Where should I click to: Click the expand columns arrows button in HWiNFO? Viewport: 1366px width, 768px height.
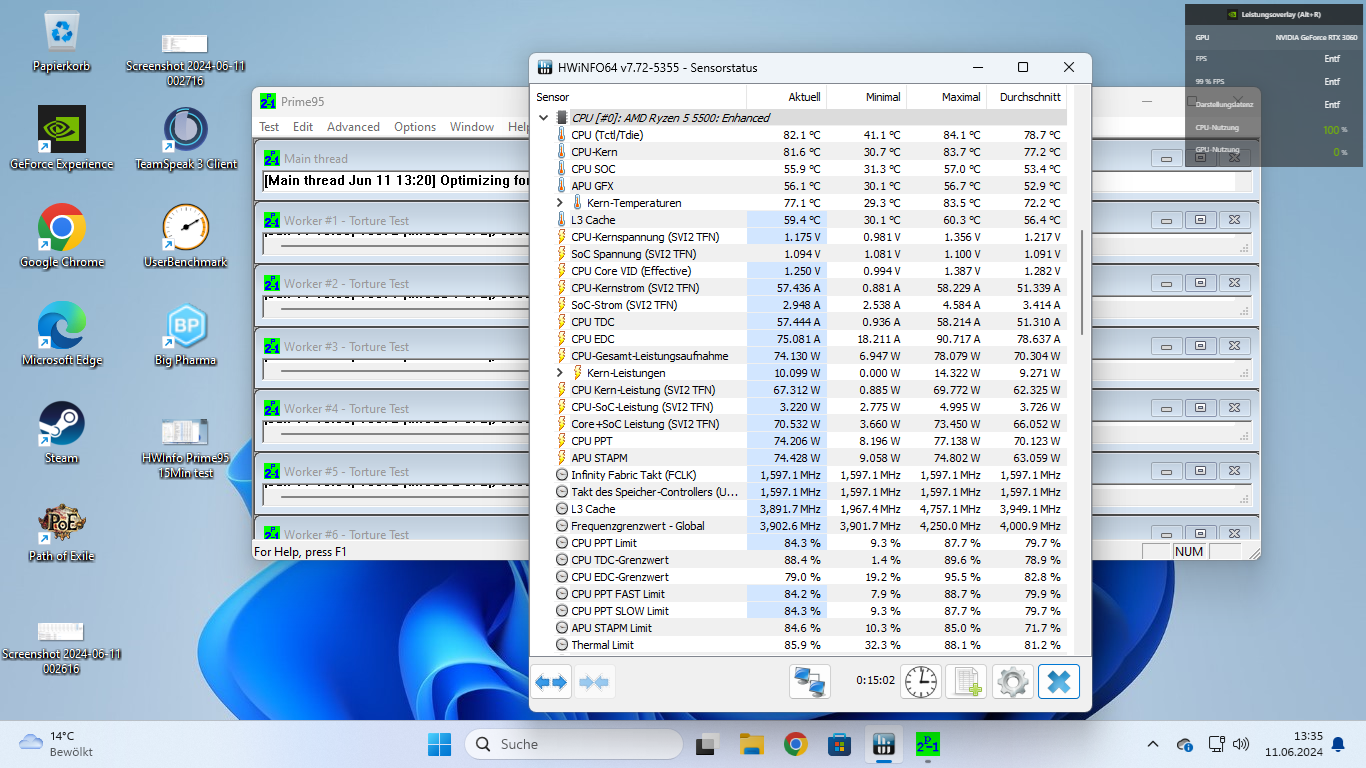coord(551,682)
